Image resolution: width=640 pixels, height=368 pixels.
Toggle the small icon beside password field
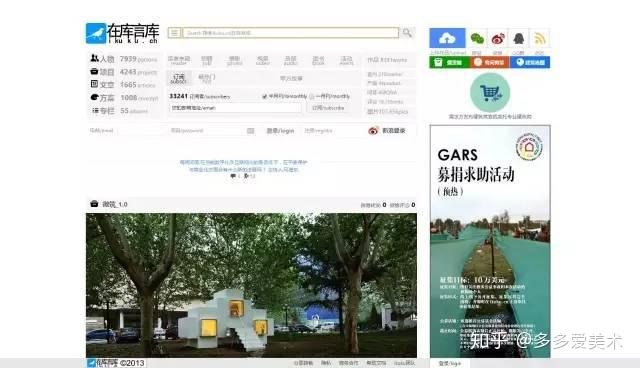pos(251,131)
